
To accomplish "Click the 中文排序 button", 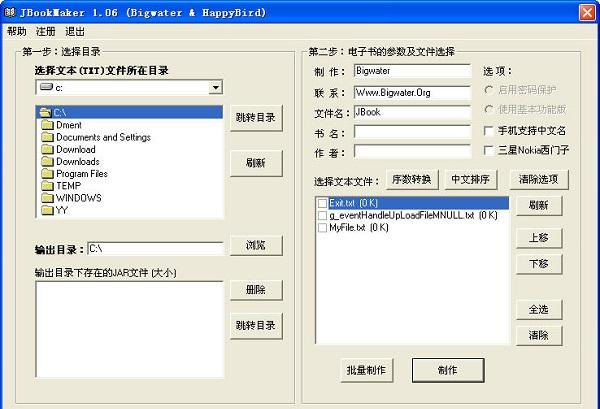I will [471, 179].
